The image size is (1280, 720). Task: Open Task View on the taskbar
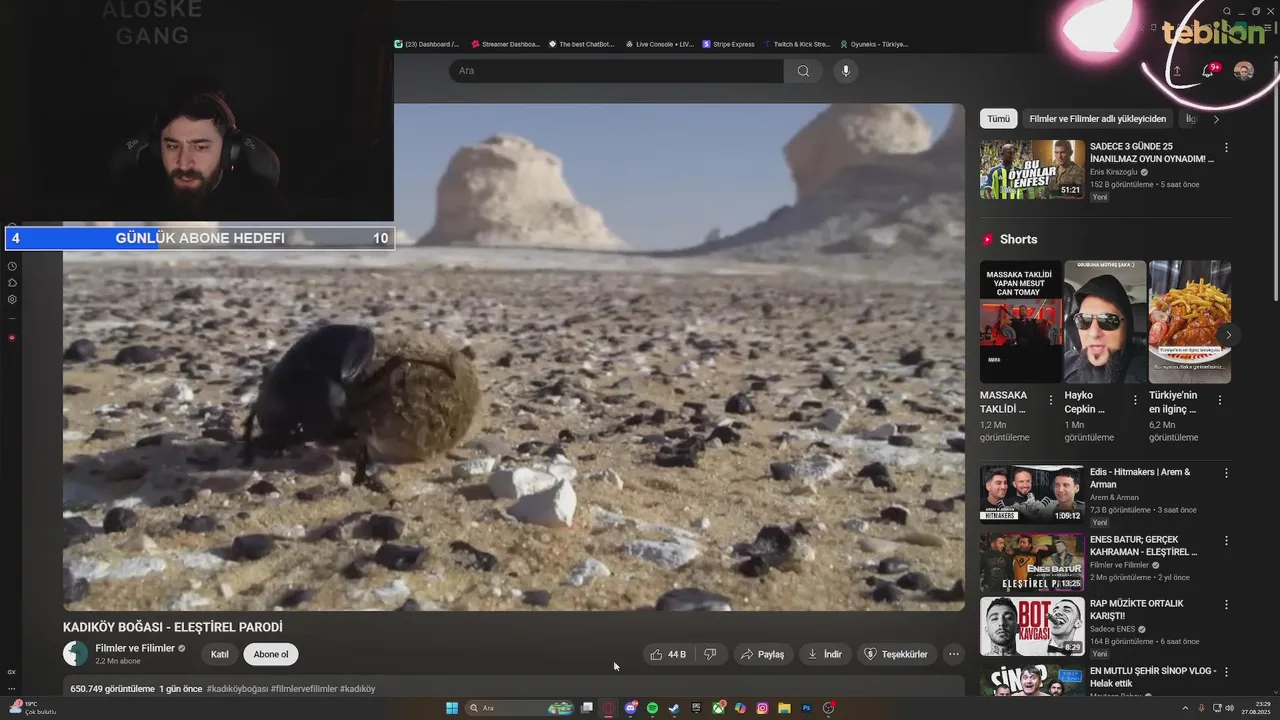pos(587,708)
